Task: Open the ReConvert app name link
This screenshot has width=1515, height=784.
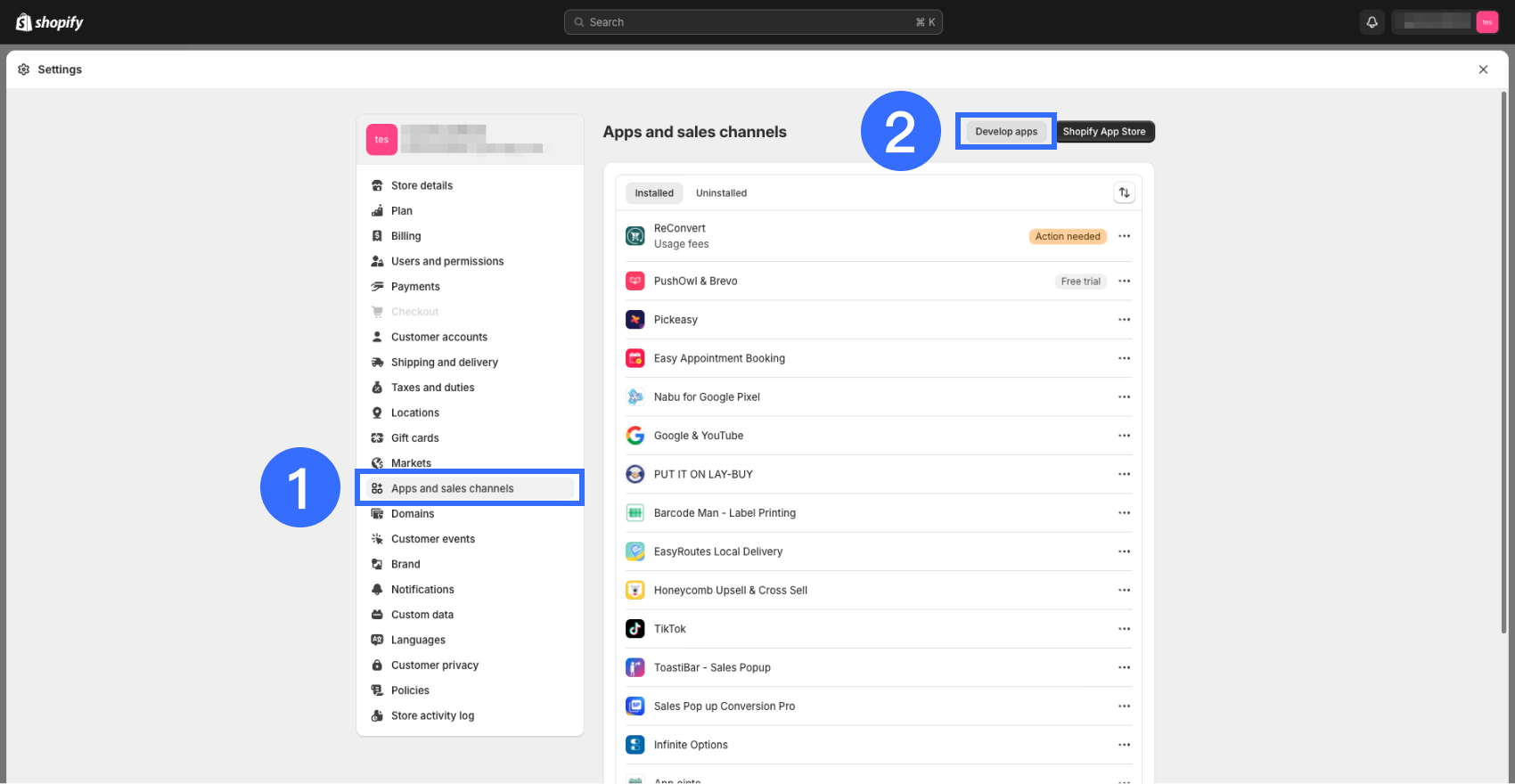Action: tap(679, 228)
